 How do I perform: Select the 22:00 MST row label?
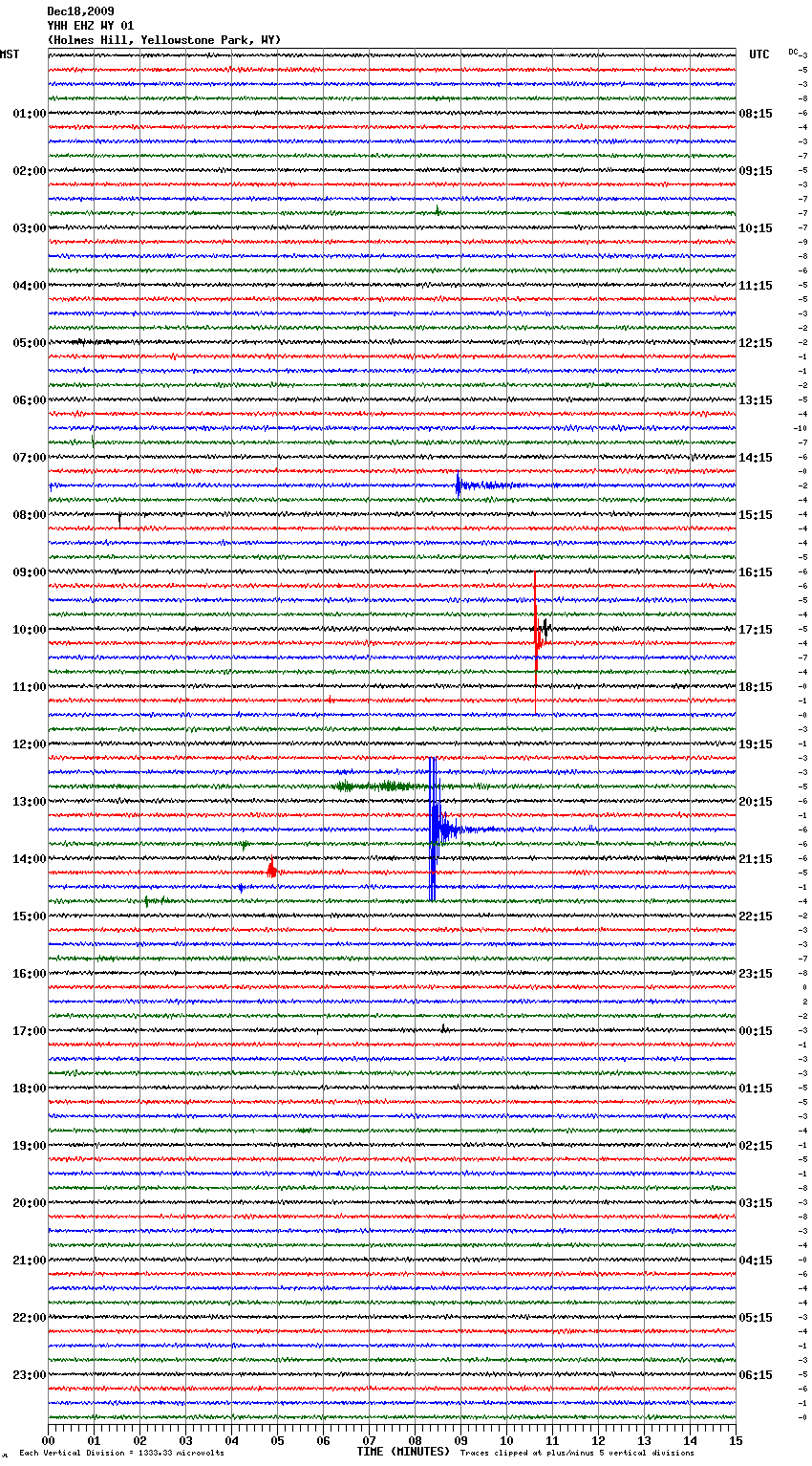coord(30,1318)
